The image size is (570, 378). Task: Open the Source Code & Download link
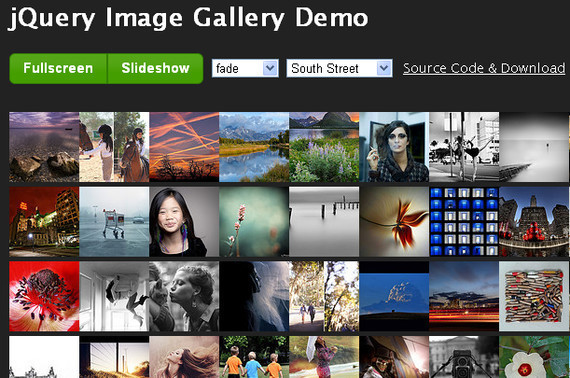(x=484, y=68)
